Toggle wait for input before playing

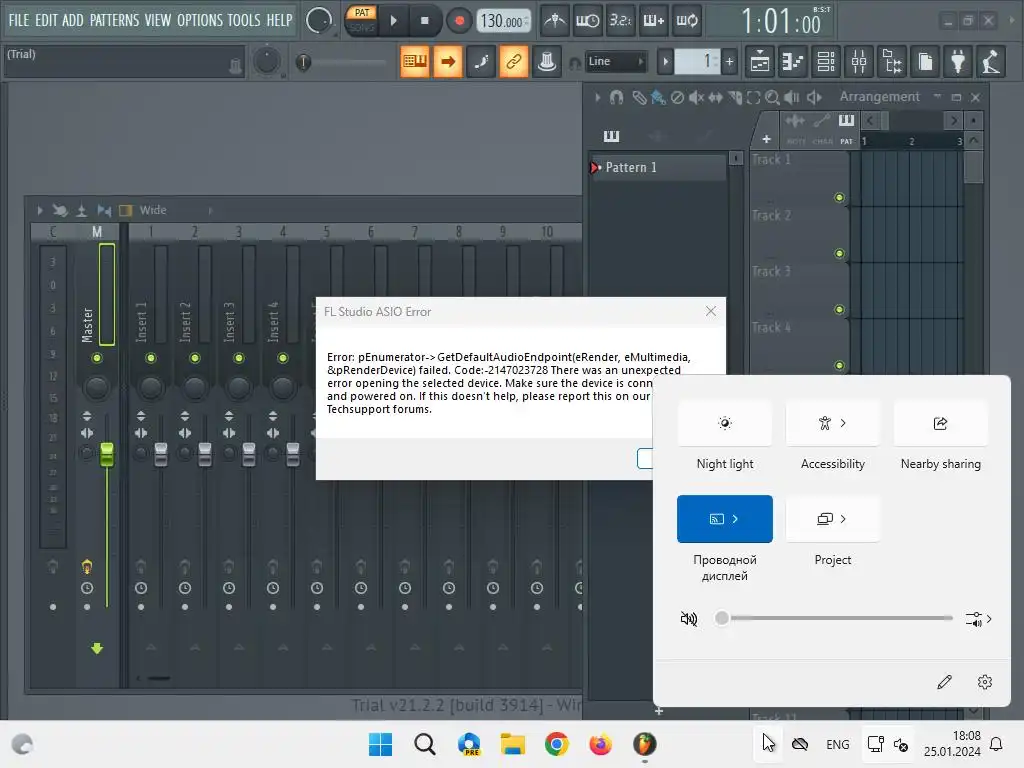(x=587, y=21)
